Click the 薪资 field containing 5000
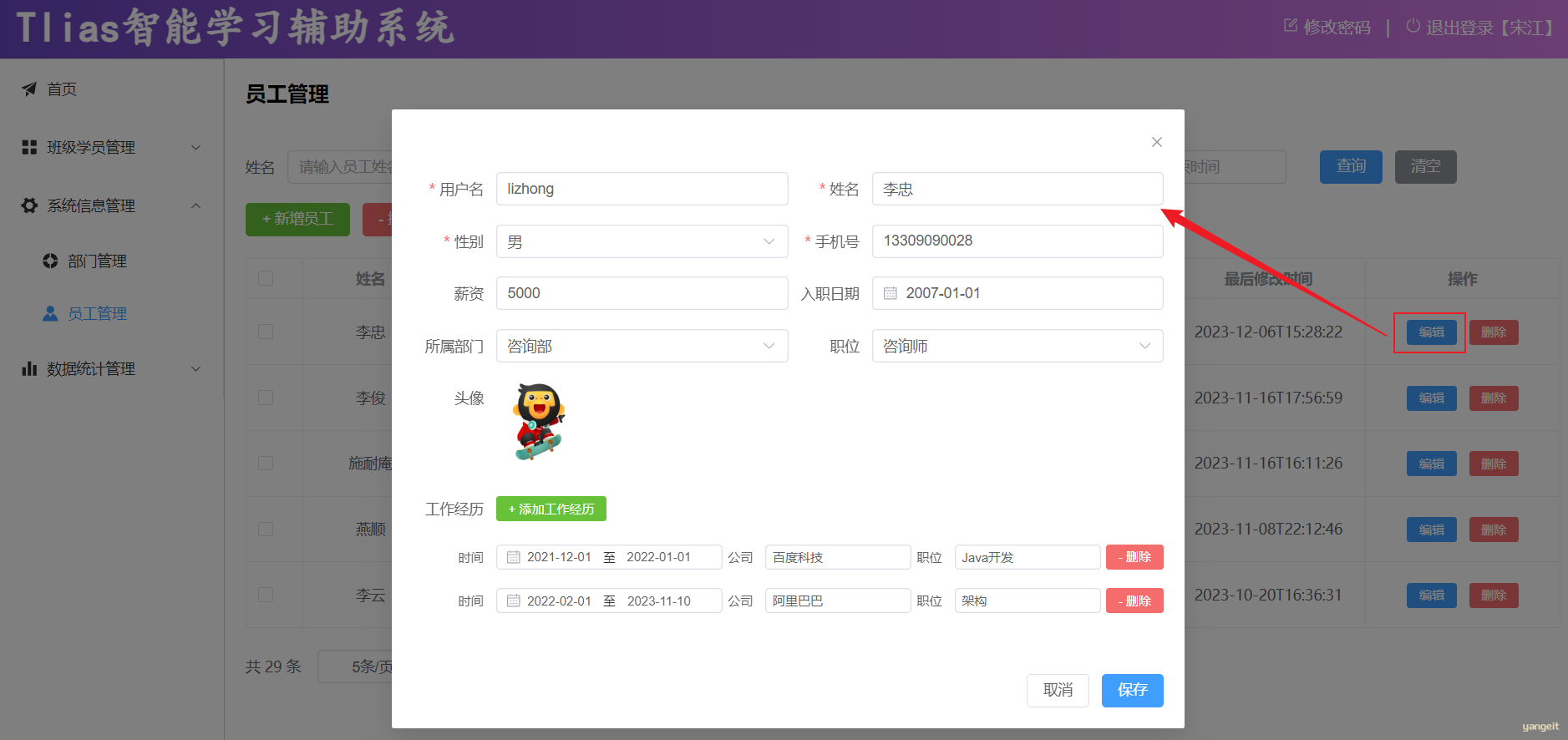 (642, 293)
